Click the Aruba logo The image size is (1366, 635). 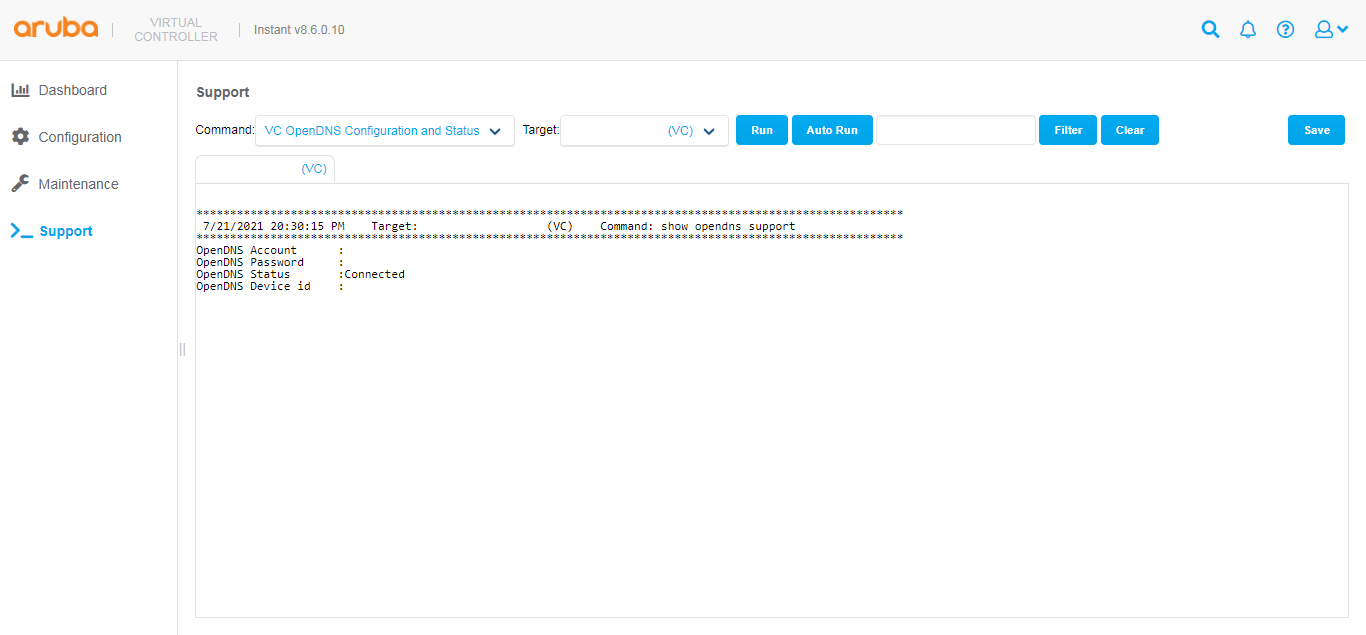(x=56, y=28)
